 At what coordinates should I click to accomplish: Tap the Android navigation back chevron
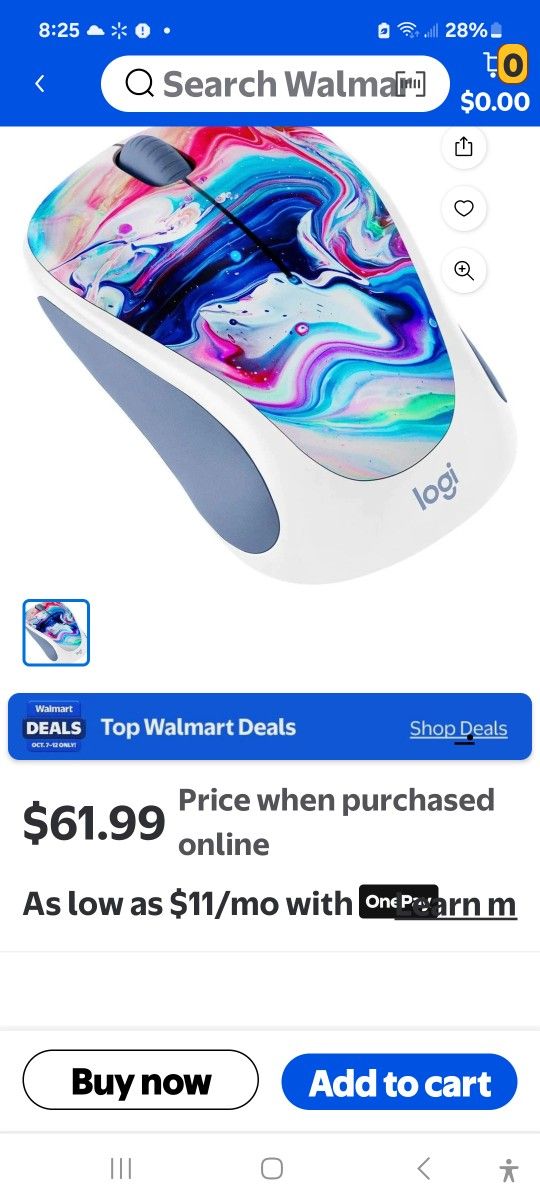(x=423, y=1168)
